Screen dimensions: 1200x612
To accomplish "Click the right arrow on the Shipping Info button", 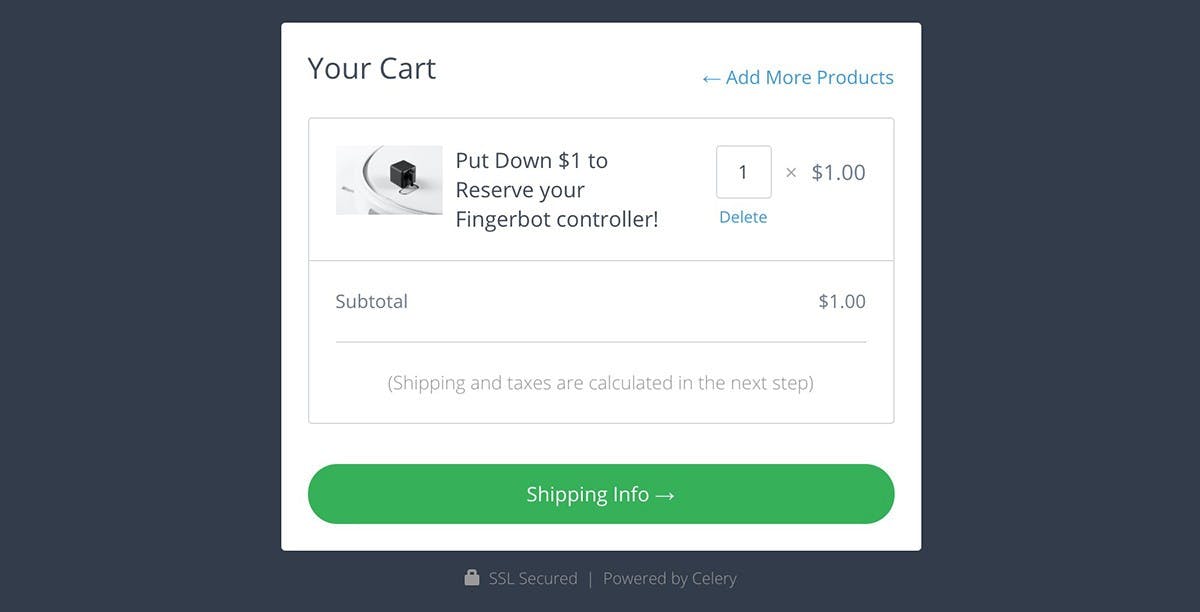I will (x=665, y=495).
